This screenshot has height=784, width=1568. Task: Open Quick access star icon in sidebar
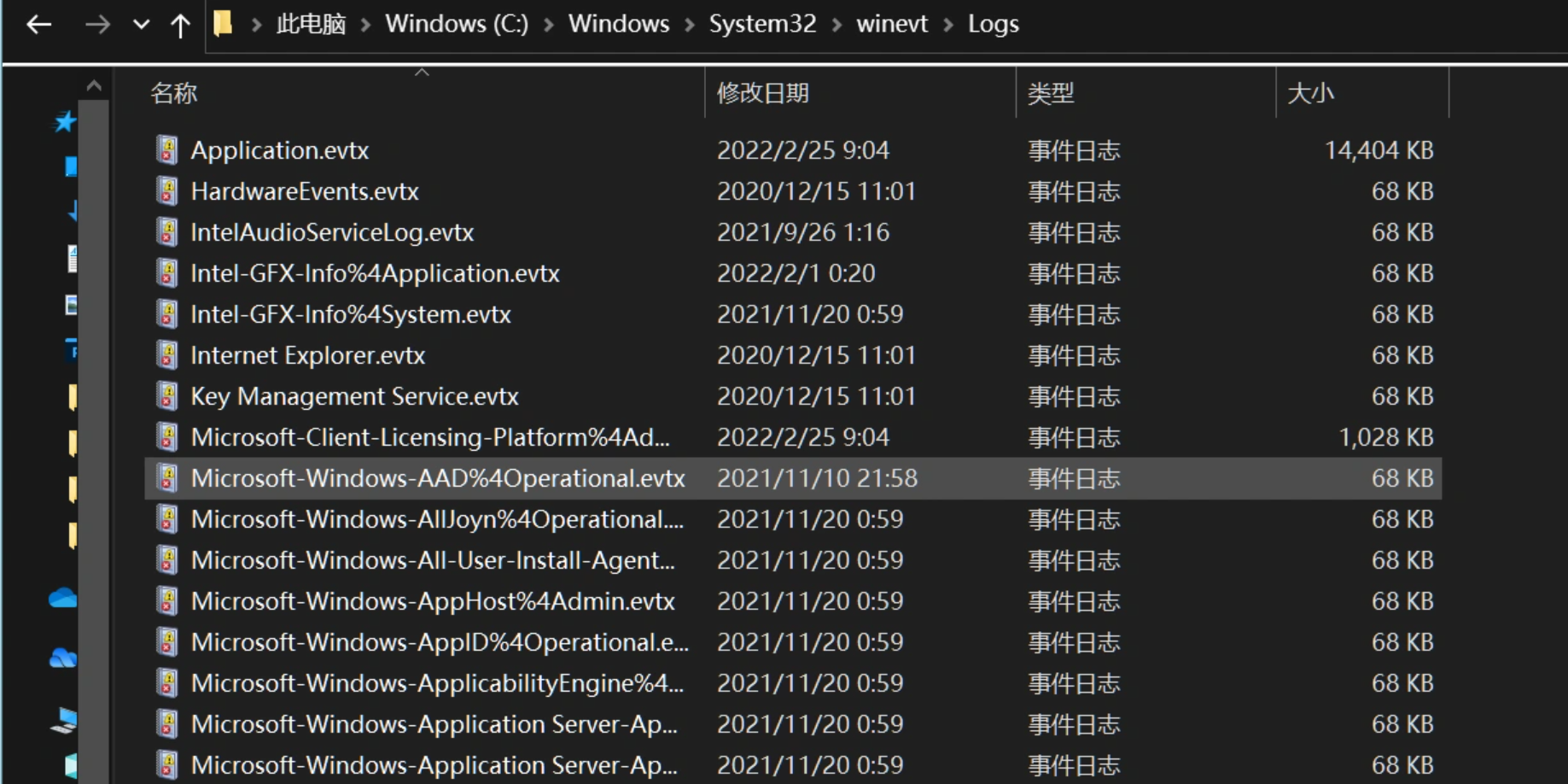point(65,122)
